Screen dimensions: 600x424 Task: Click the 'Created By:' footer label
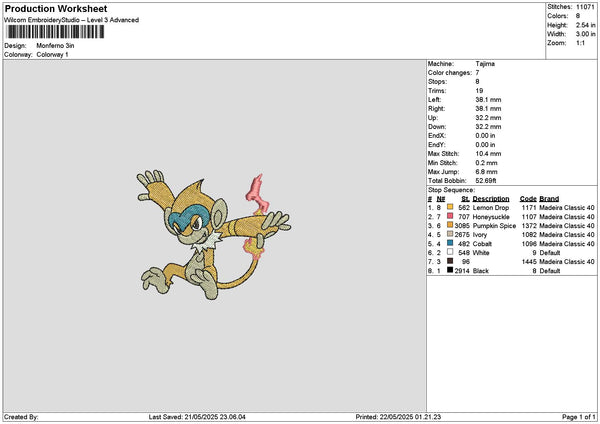(x=21, y=417)
